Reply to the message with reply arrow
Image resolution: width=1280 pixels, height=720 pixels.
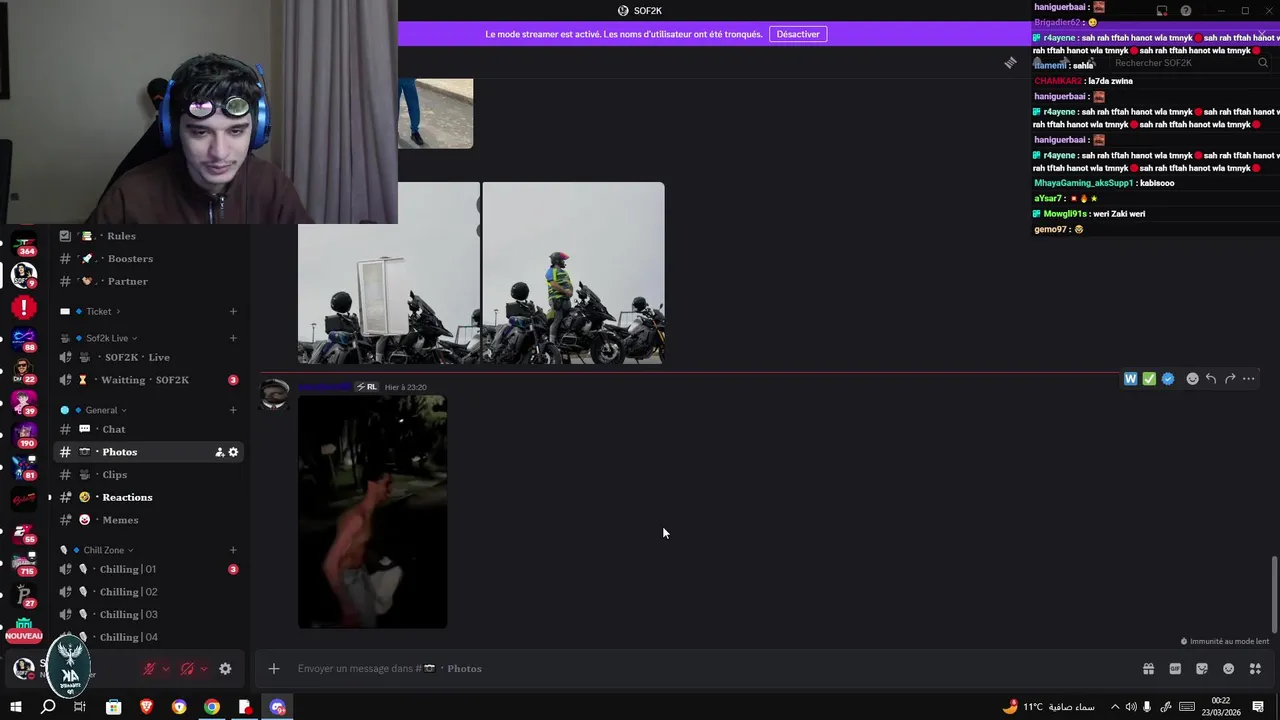click(x=1211, y=379)
